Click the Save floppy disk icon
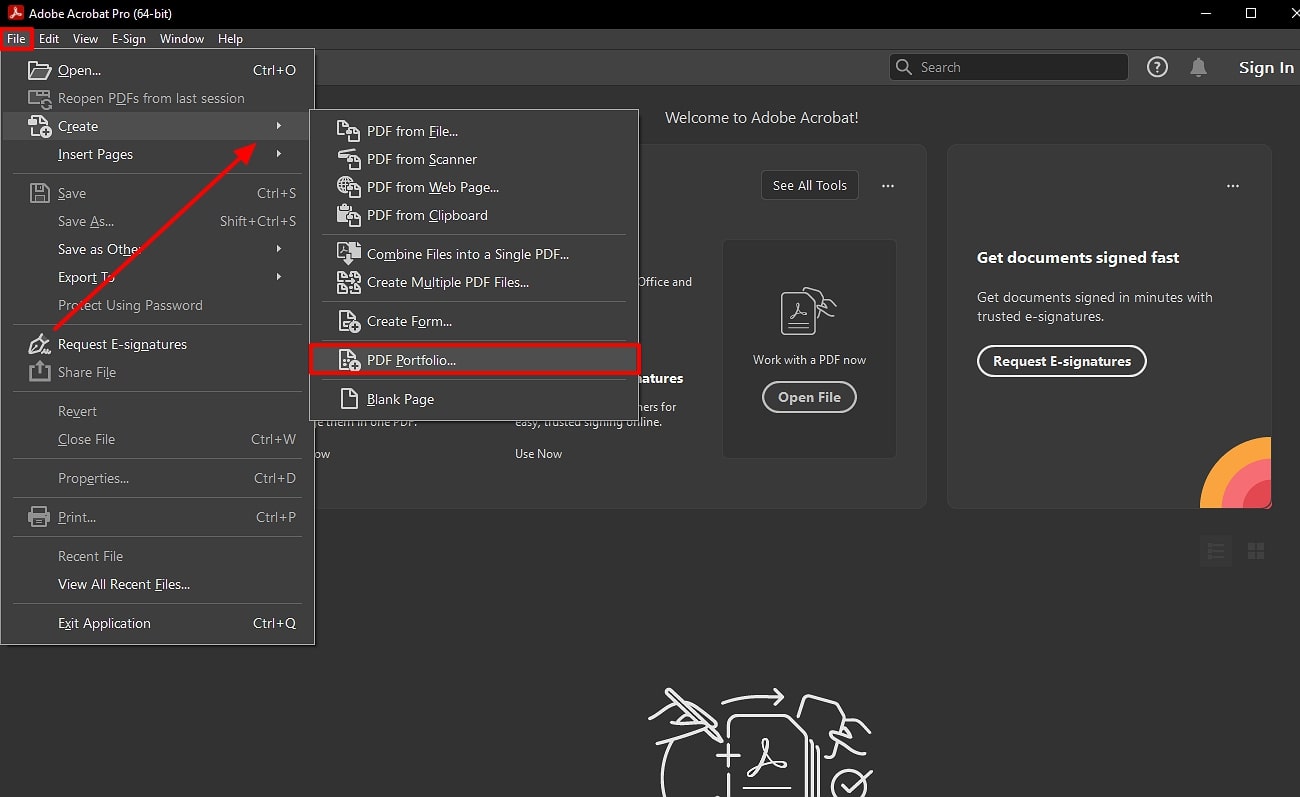Screen dimensions: 1300x797 tap(39, 193)
